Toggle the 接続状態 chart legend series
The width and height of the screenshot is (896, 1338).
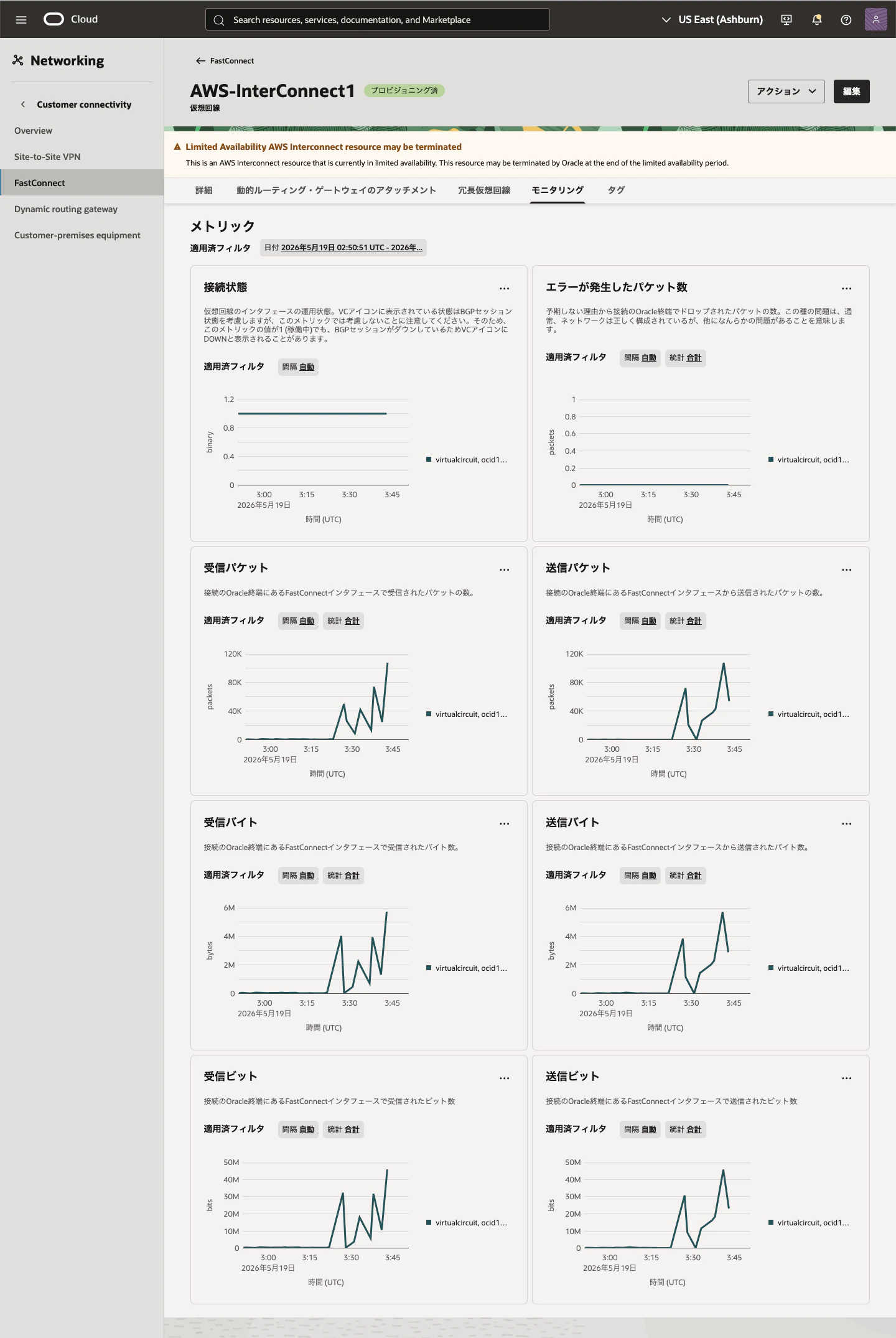[x=467, y=460]
